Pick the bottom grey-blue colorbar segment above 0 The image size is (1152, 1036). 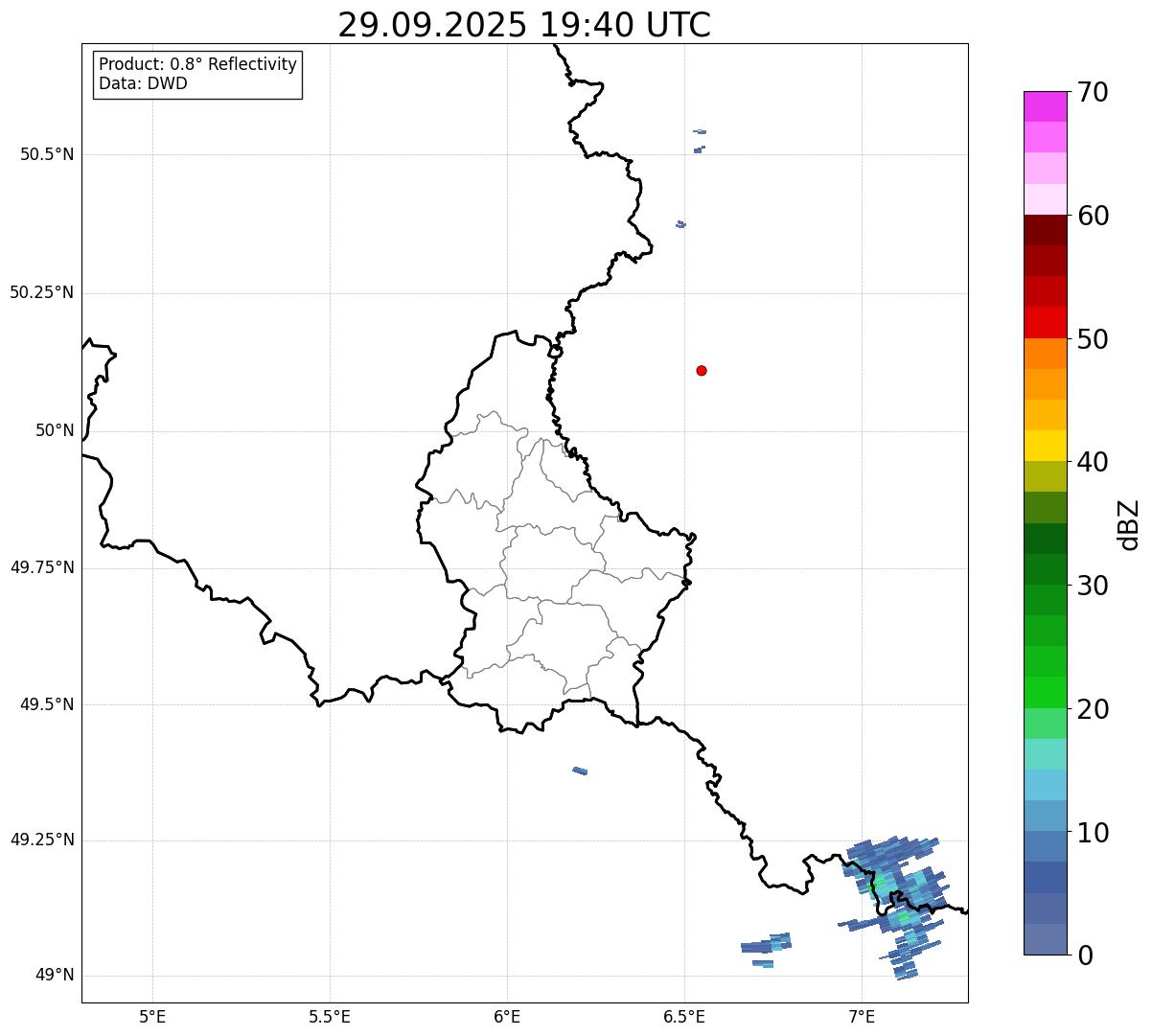tap(1045, 939)
